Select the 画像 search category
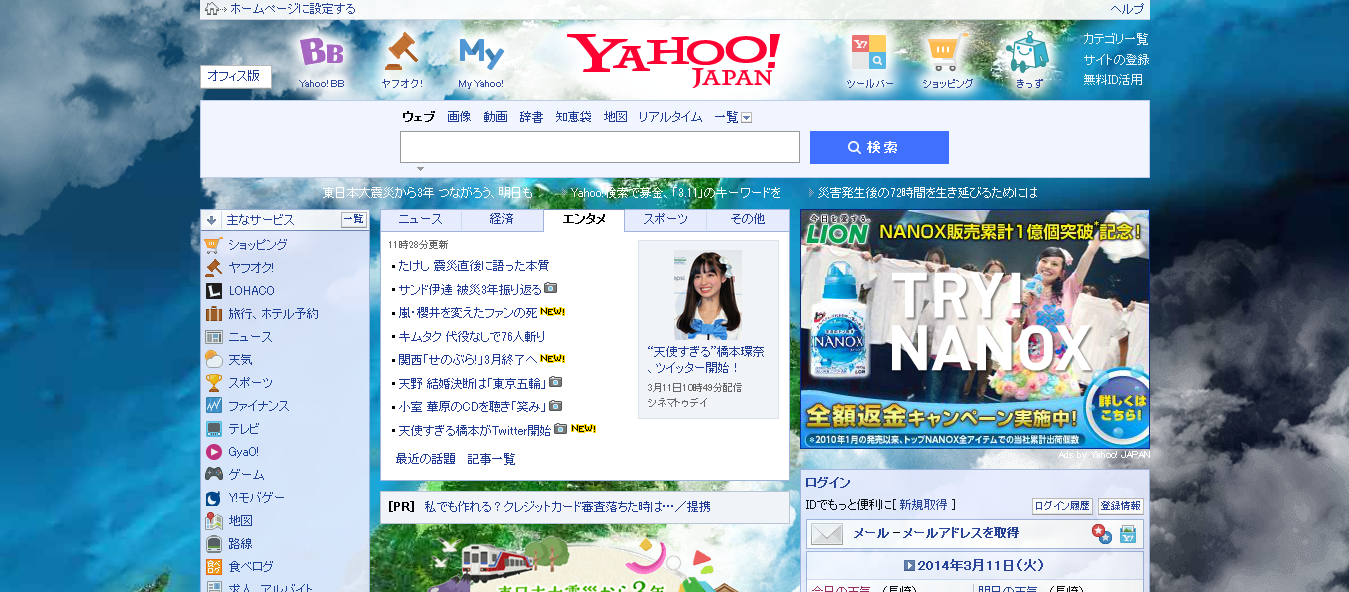The width and height of the screenshot is (1349, 592). point(459,117)
